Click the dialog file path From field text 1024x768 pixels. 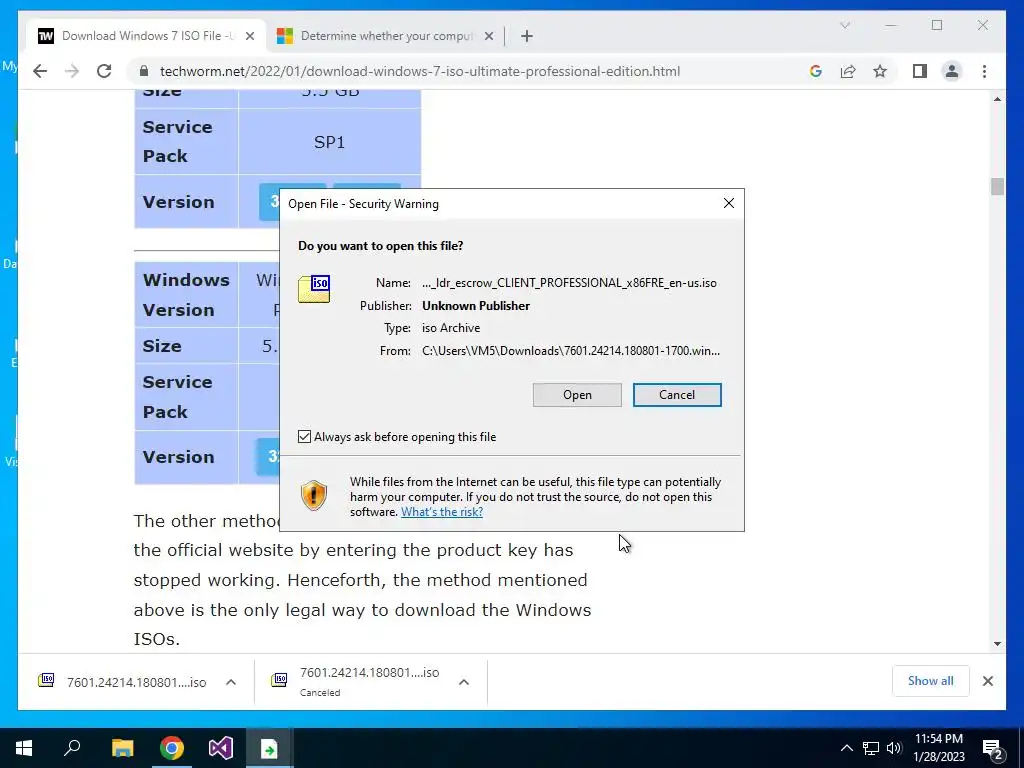571,351
